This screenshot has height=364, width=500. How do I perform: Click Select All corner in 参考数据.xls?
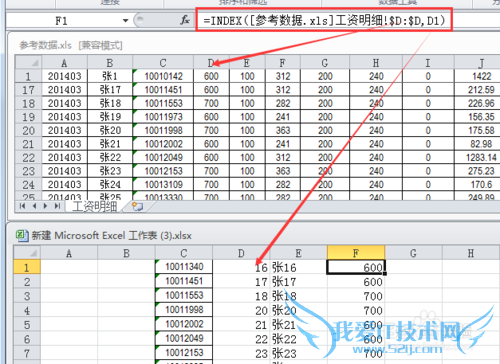28,62
